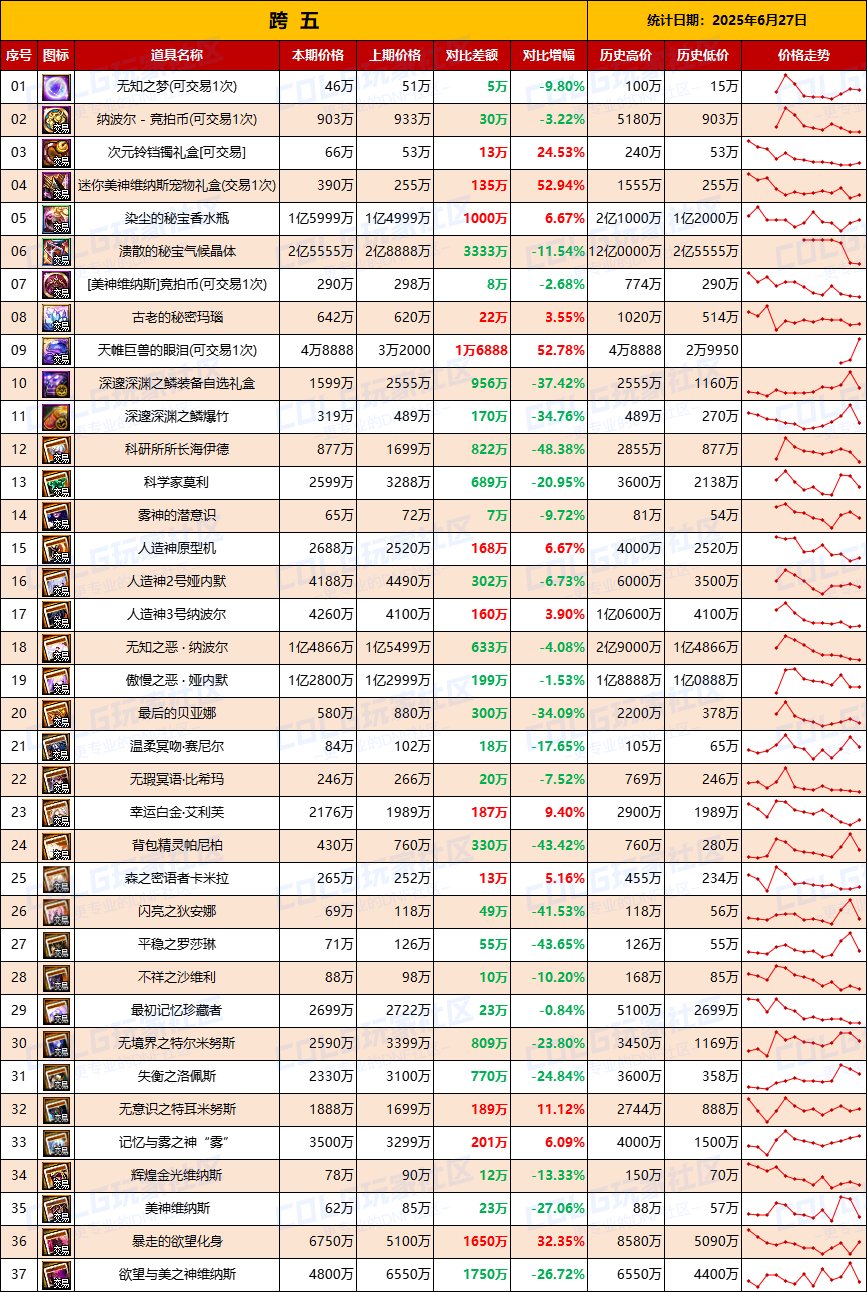Click the item name 平稳之罗莎琳
The image size is (867, 1292).
coord(175,945)
